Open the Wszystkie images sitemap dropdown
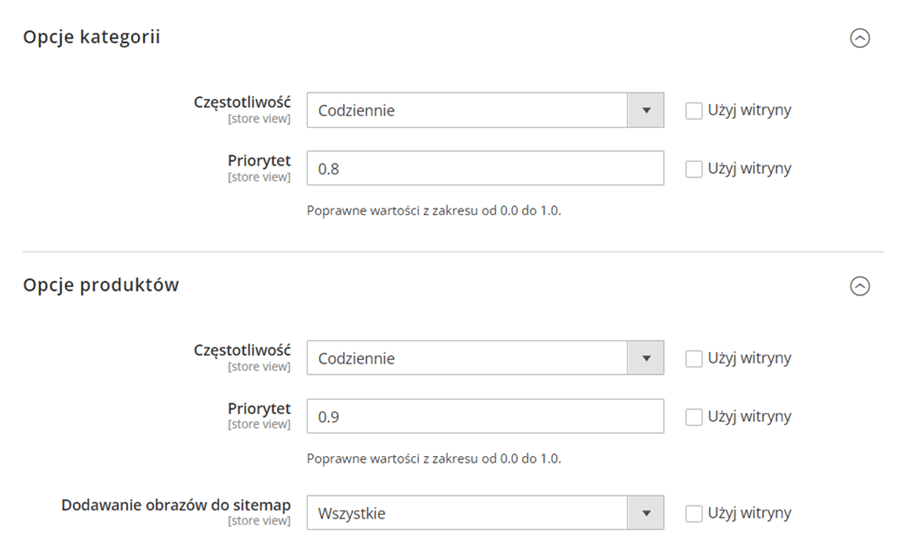The height and width of the screenshot is (557, 900). coord(485,513)
